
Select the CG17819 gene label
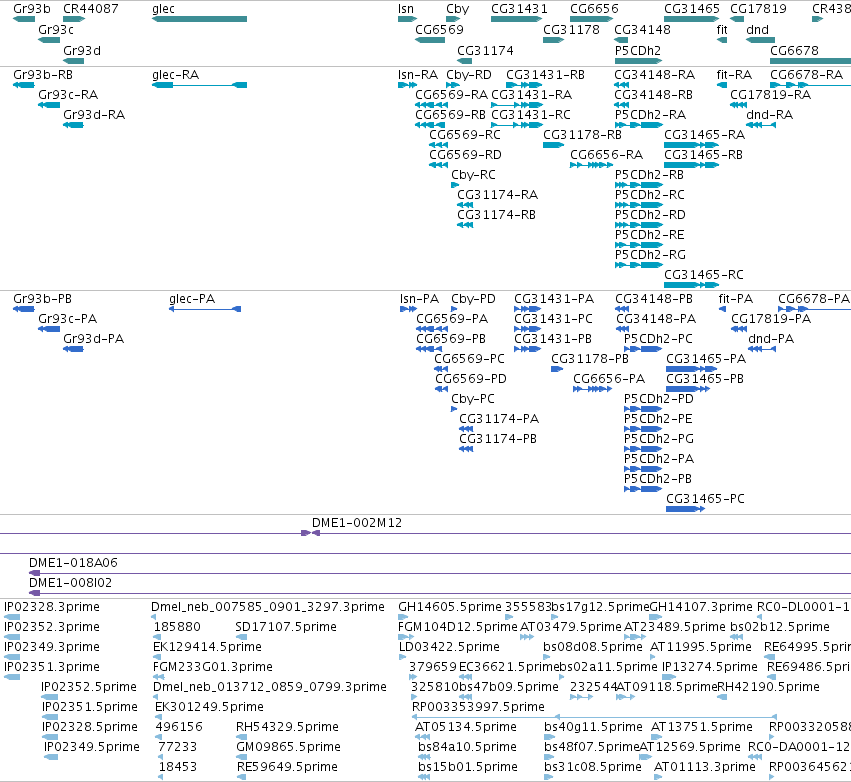pos(758,9)
